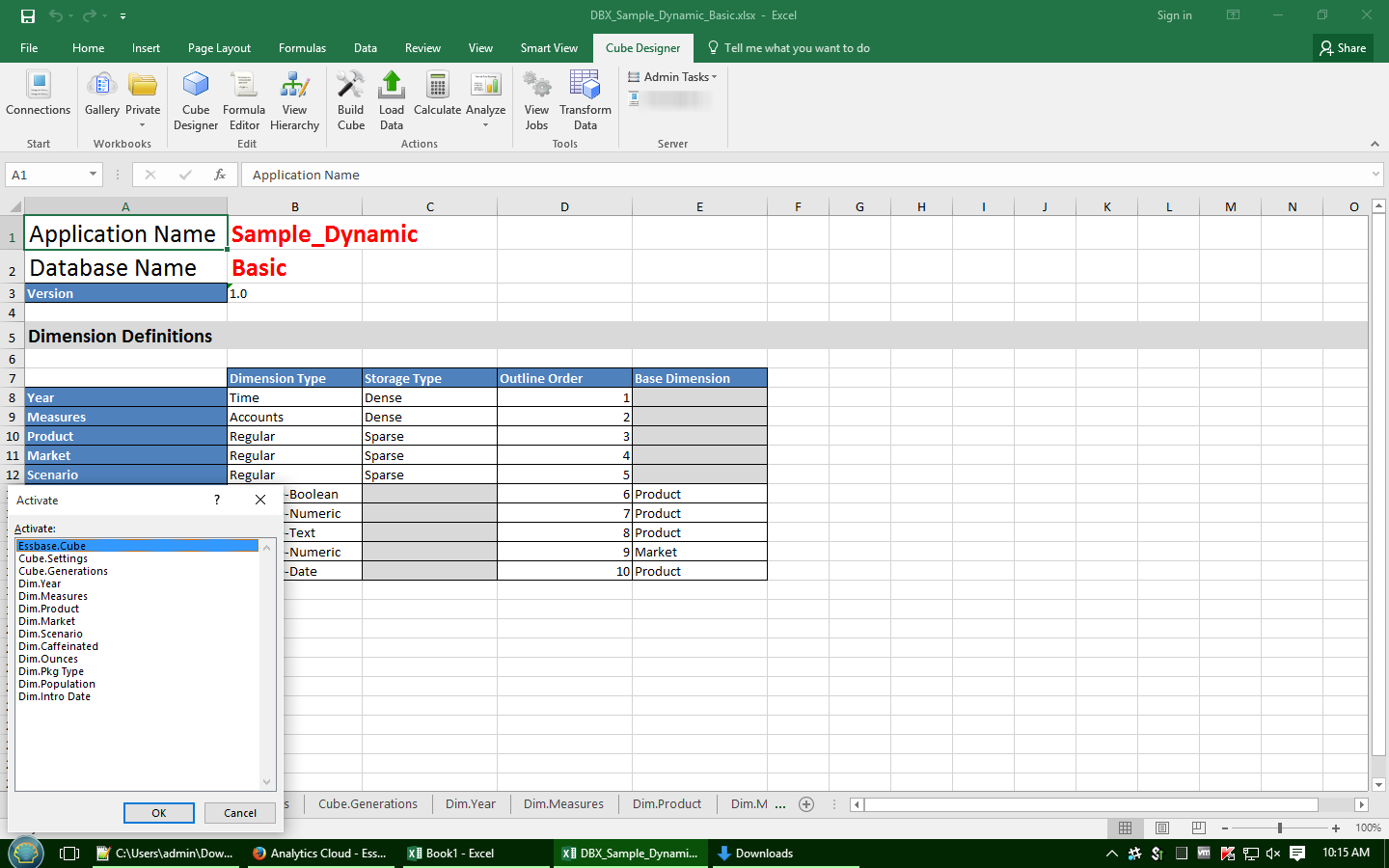Show hidden system tray icons
The width and height of the screenshot is (1389, 868).
point(1112,854)
